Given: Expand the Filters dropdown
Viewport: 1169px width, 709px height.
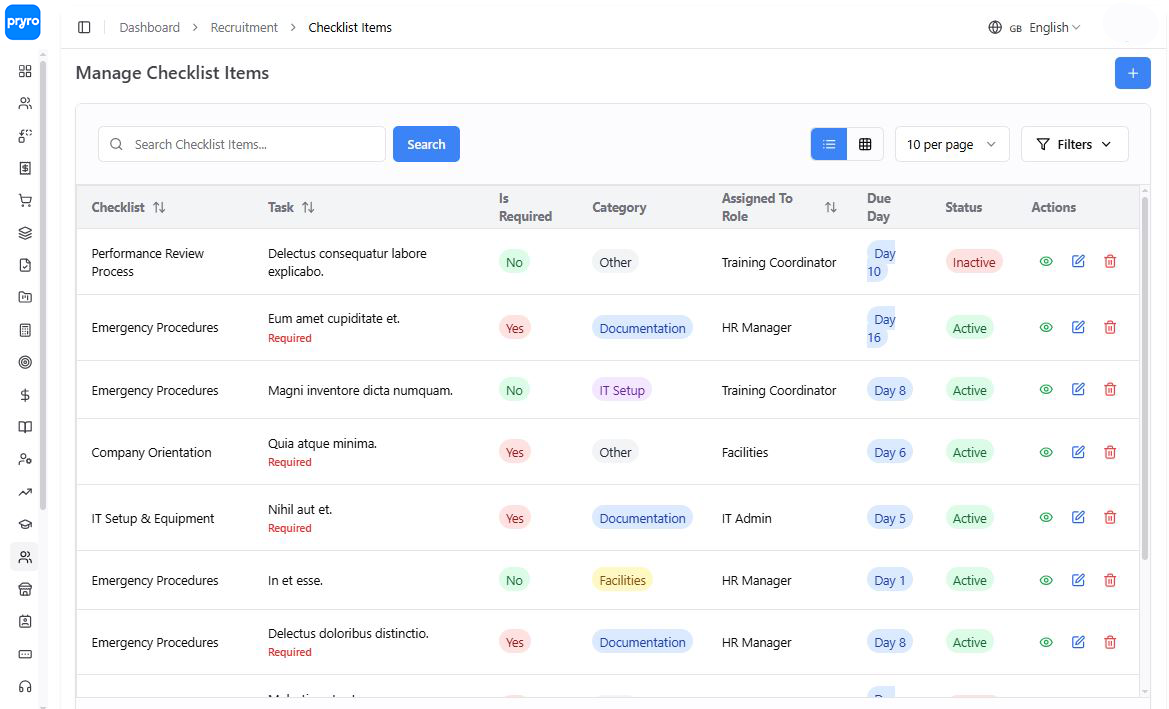Looking at the screenshot, I should coord(1074,144).
